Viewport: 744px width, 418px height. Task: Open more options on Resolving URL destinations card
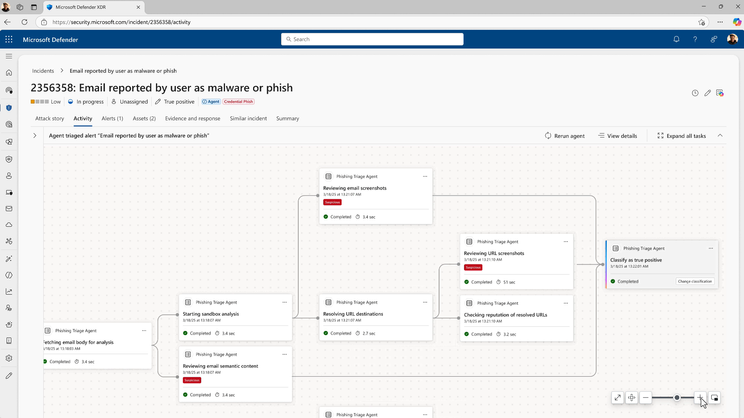(425, 302)
